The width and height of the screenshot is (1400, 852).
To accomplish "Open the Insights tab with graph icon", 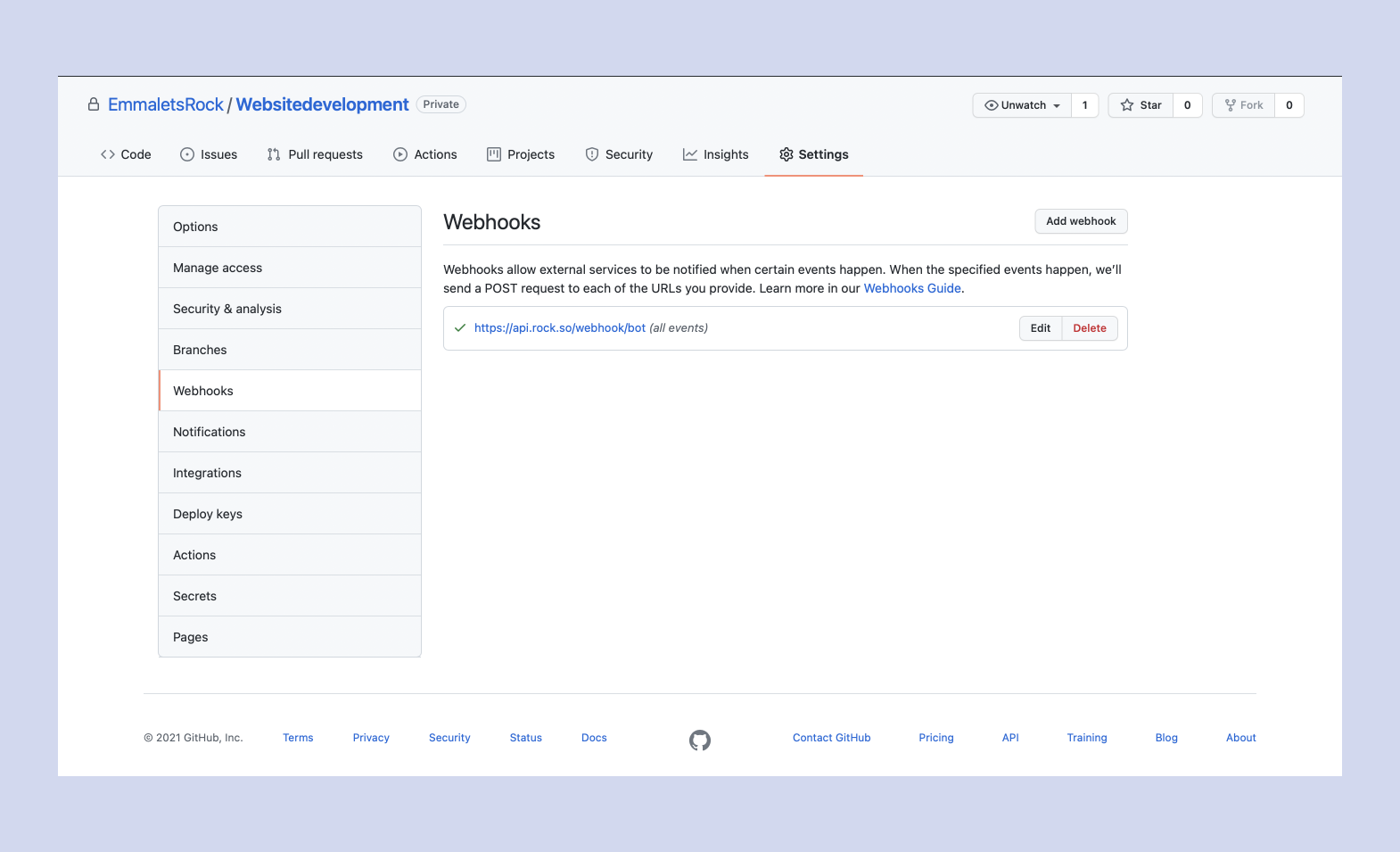I will pyautogui.click(x=715, y=154).
